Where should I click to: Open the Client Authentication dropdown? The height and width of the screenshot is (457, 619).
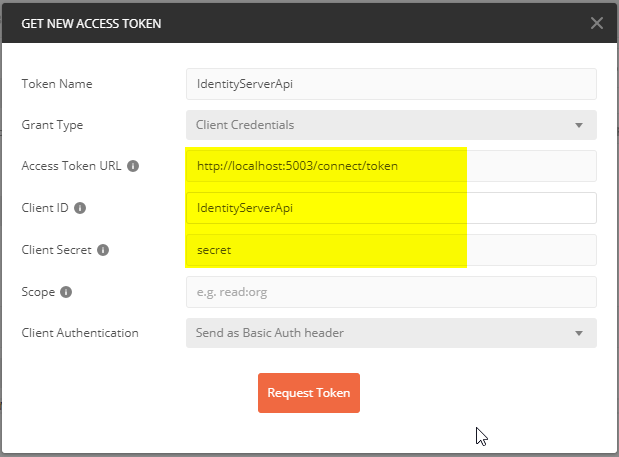pos(391,333)
